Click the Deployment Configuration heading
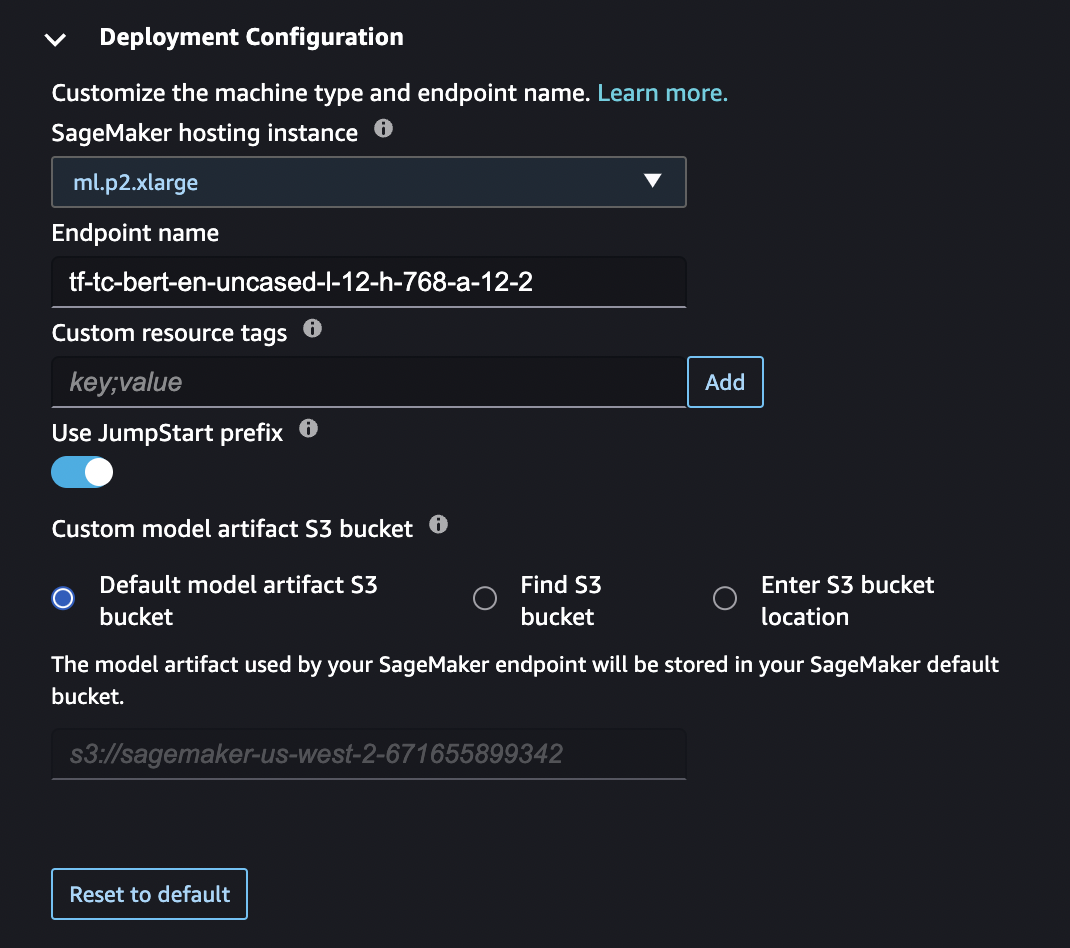The image size is (1070, 948). pyautogui.click(x=250, y=37)
